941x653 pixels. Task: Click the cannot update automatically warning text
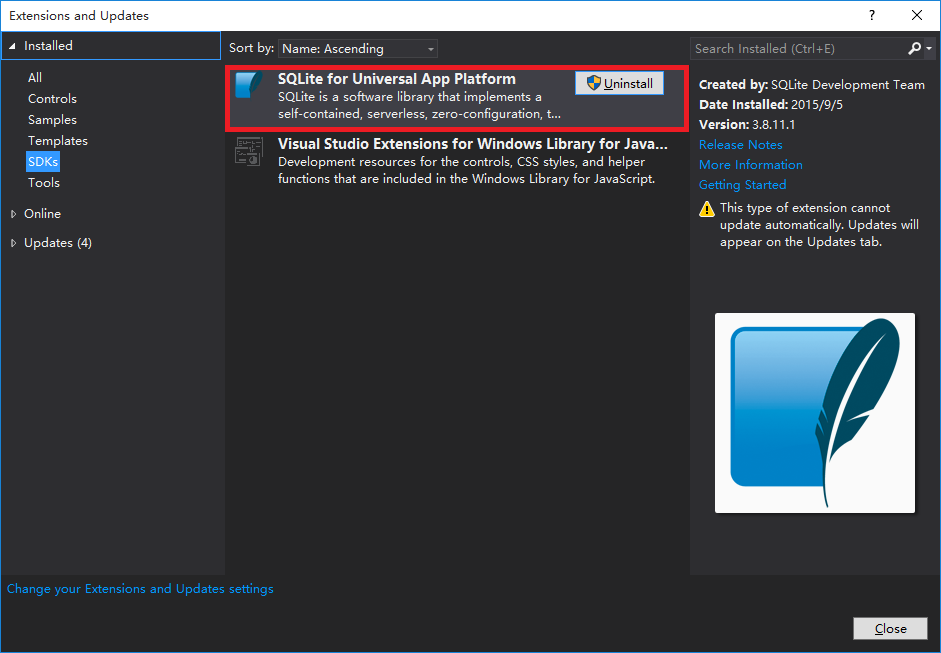tap(819, 225)
